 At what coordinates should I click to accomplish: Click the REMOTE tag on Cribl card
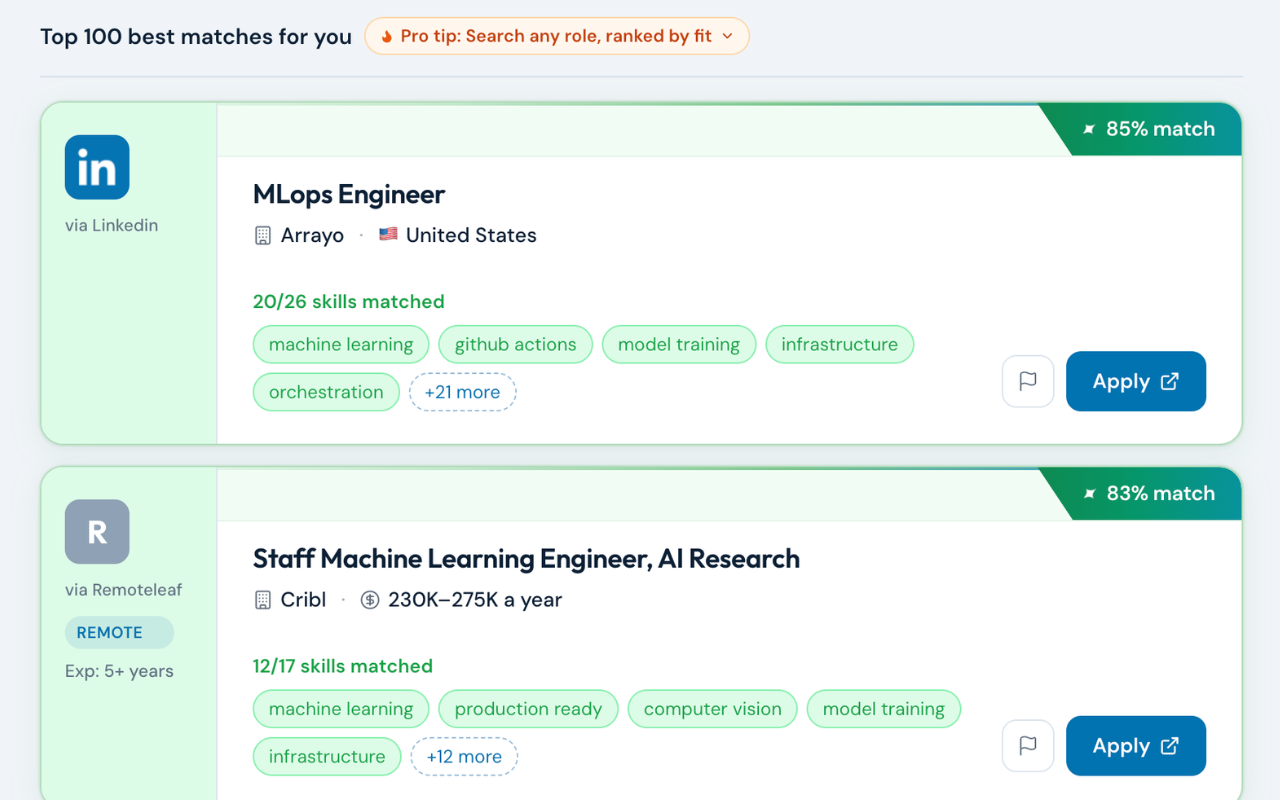(119, 632)
